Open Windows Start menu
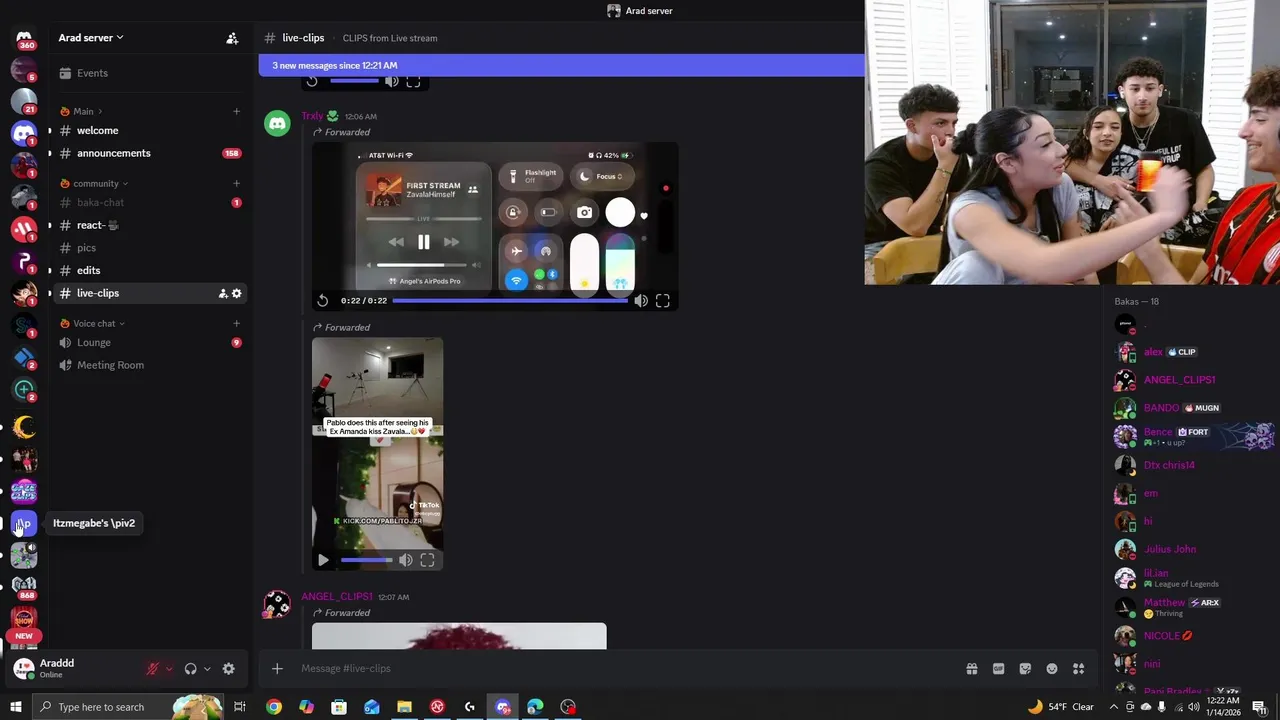 [x=15, y=707]
